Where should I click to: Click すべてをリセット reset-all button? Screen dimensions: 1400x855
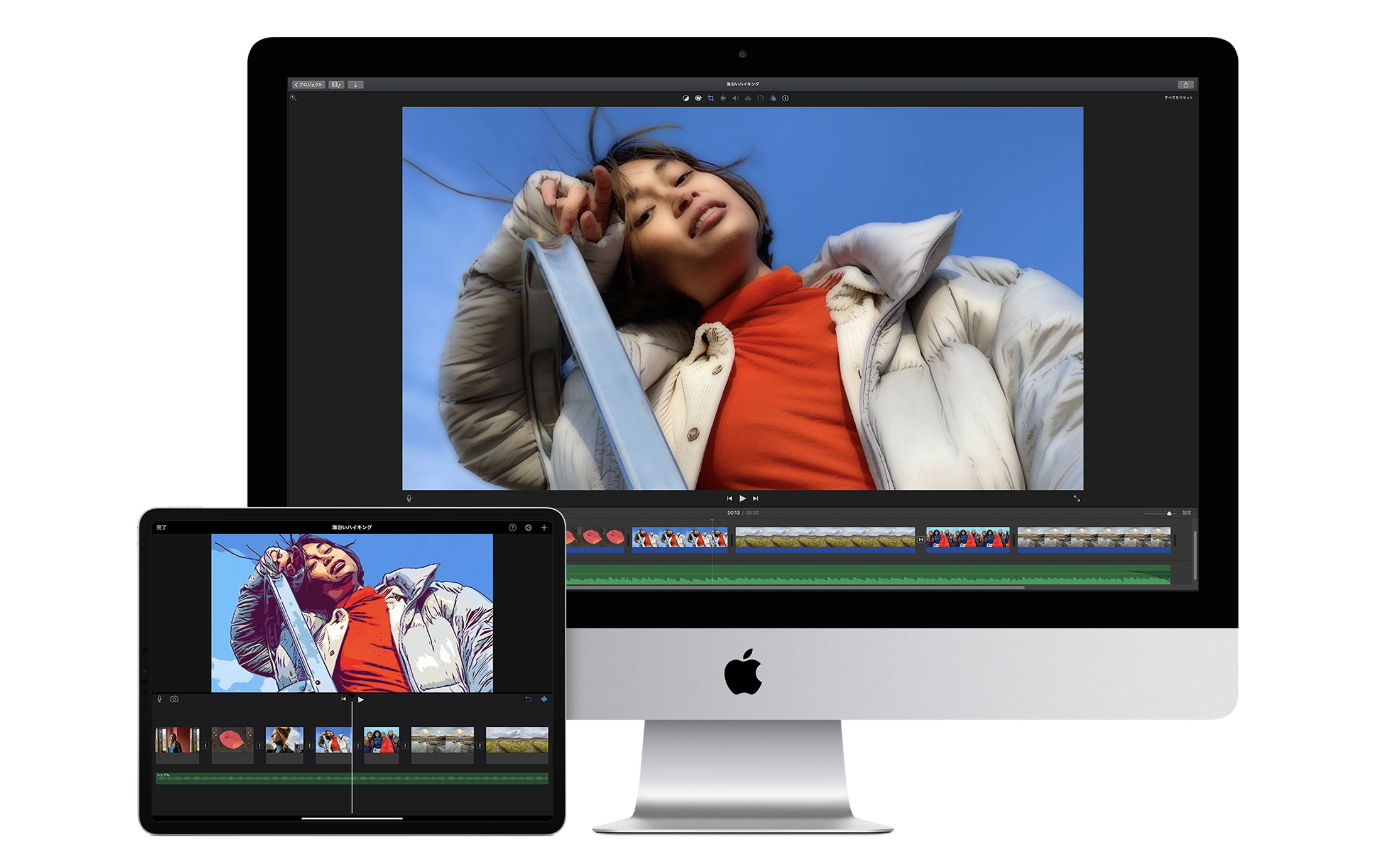(x=1178, y=97)
